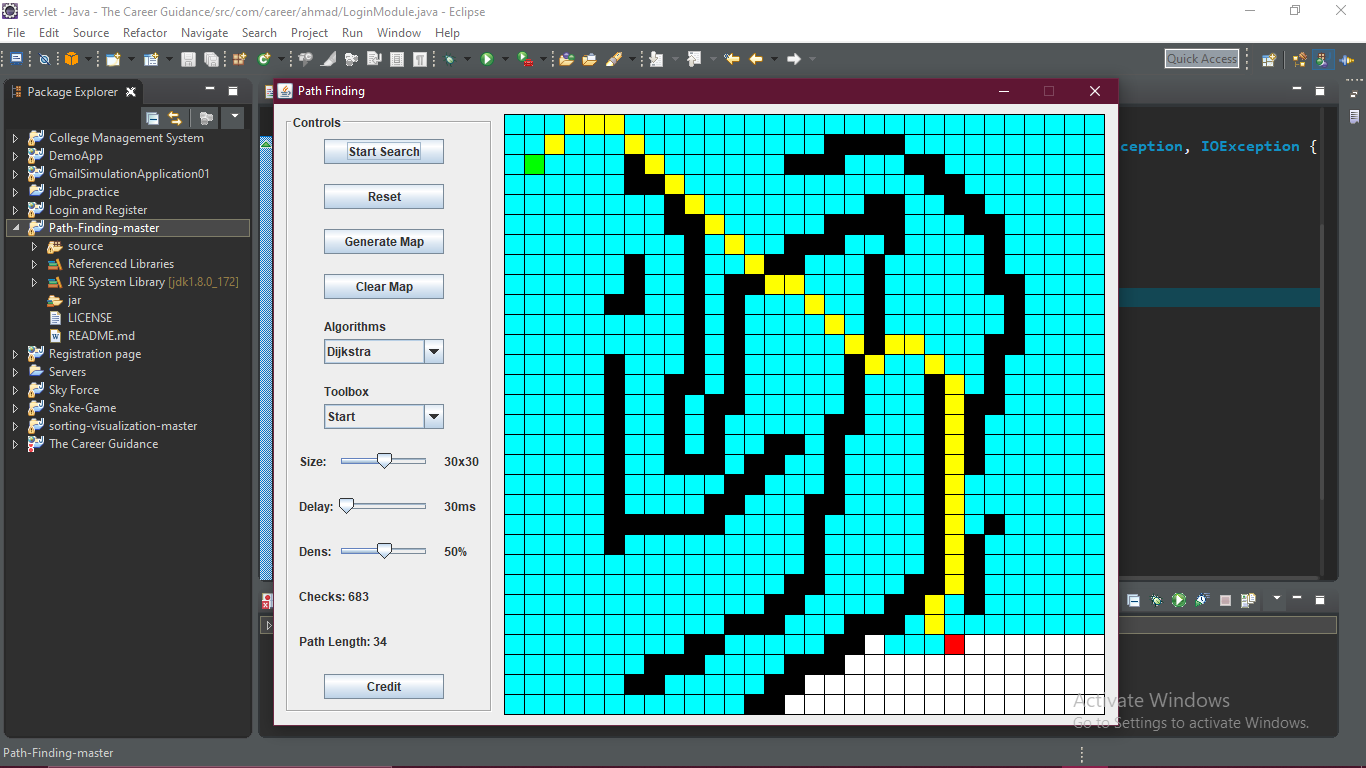Open the Package Explorer view menu arrow
Screen dimensions: 1366x768
click(233, 118)
